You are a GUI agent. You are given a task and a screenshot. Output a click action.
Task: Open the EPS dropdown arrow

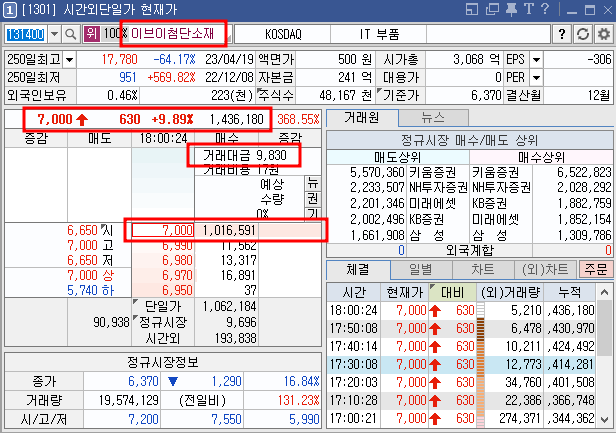click(536, 60)
